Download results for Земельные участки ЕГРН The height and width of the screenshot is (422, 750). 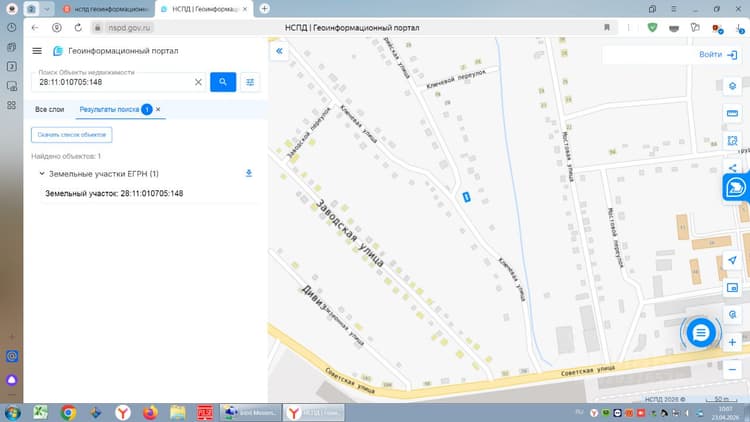point(249,173)
